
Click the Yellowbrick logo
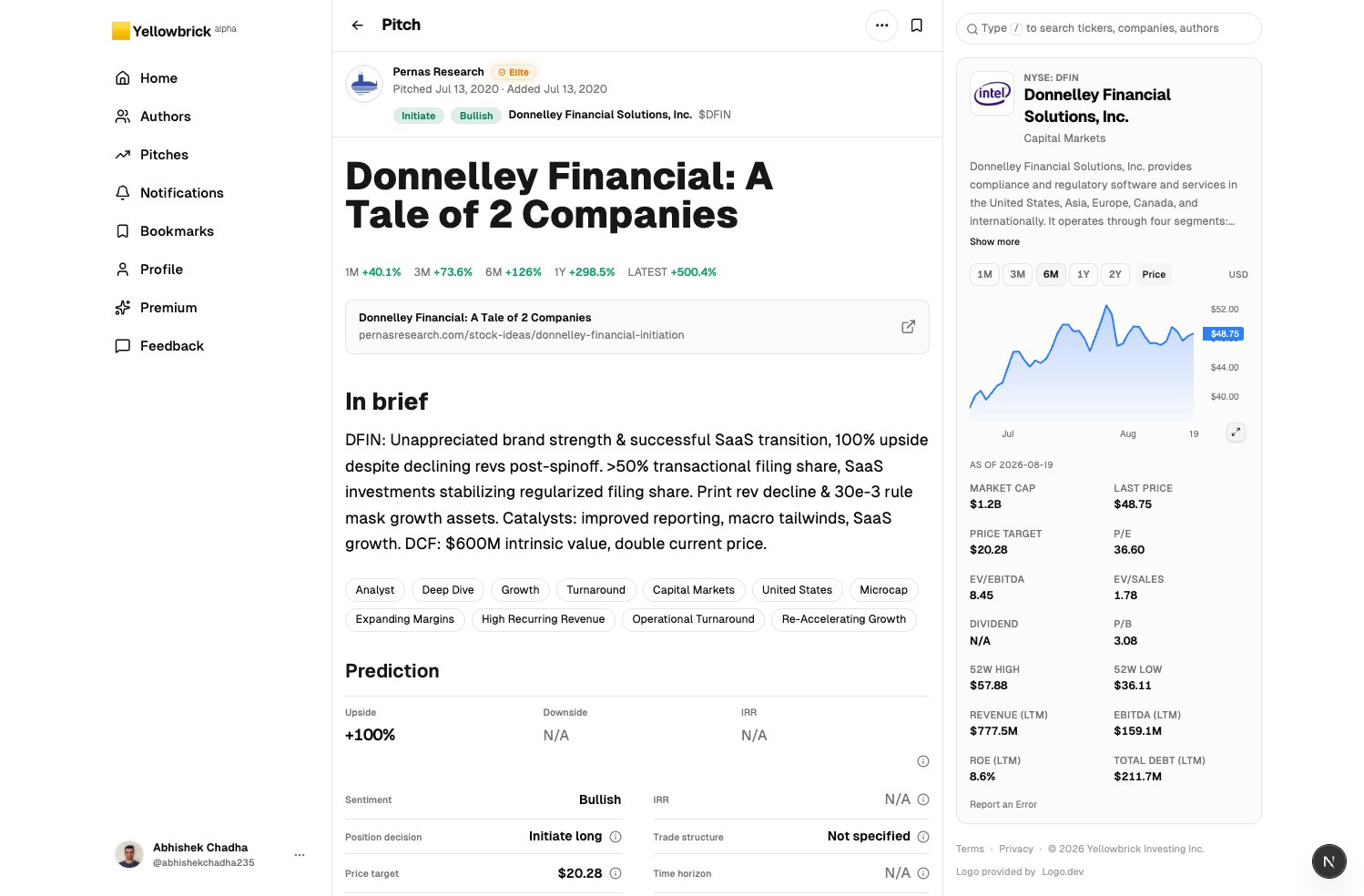pos(174,31)
